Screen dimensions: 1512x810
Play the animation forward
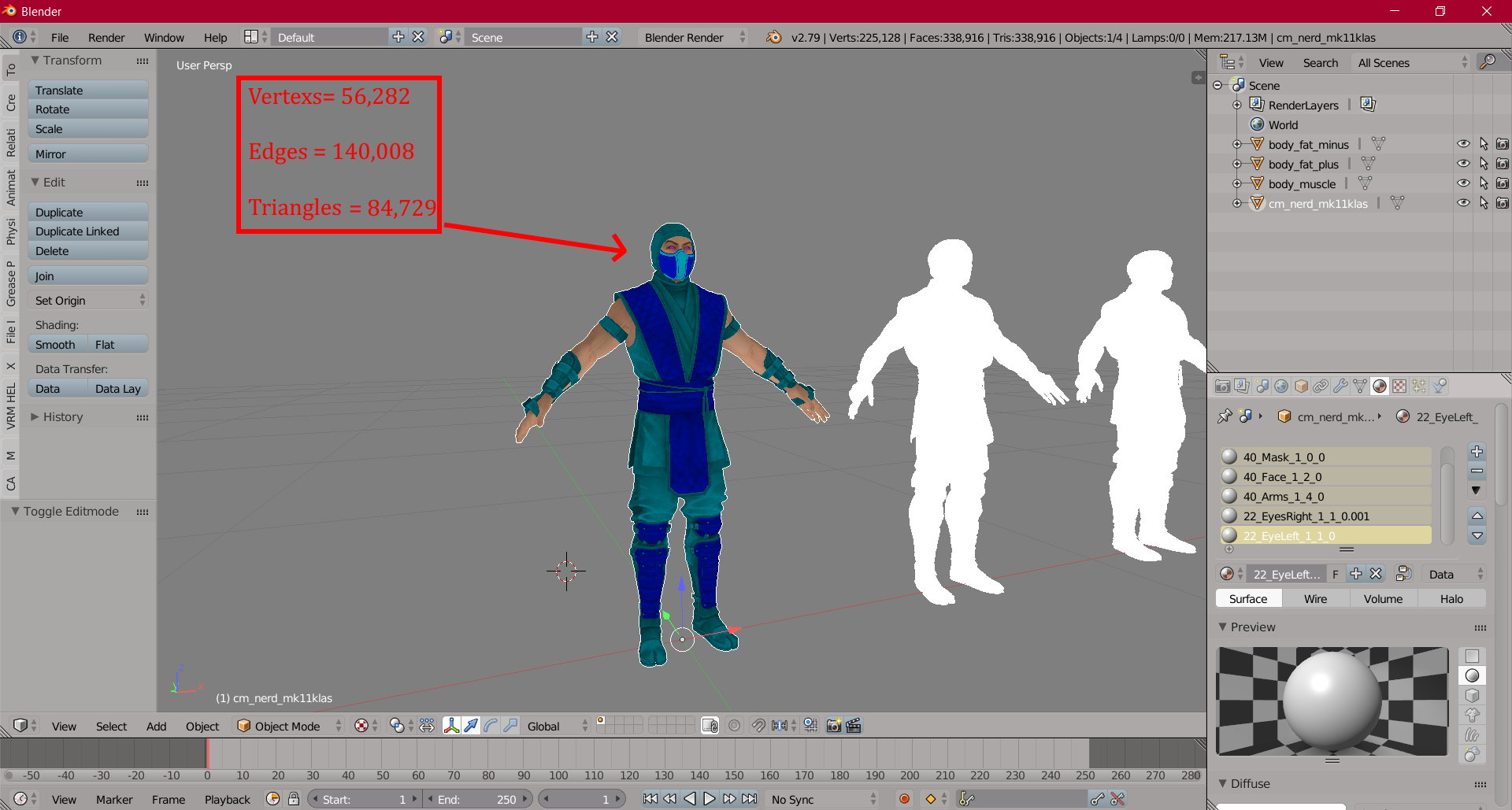[710, 799]
